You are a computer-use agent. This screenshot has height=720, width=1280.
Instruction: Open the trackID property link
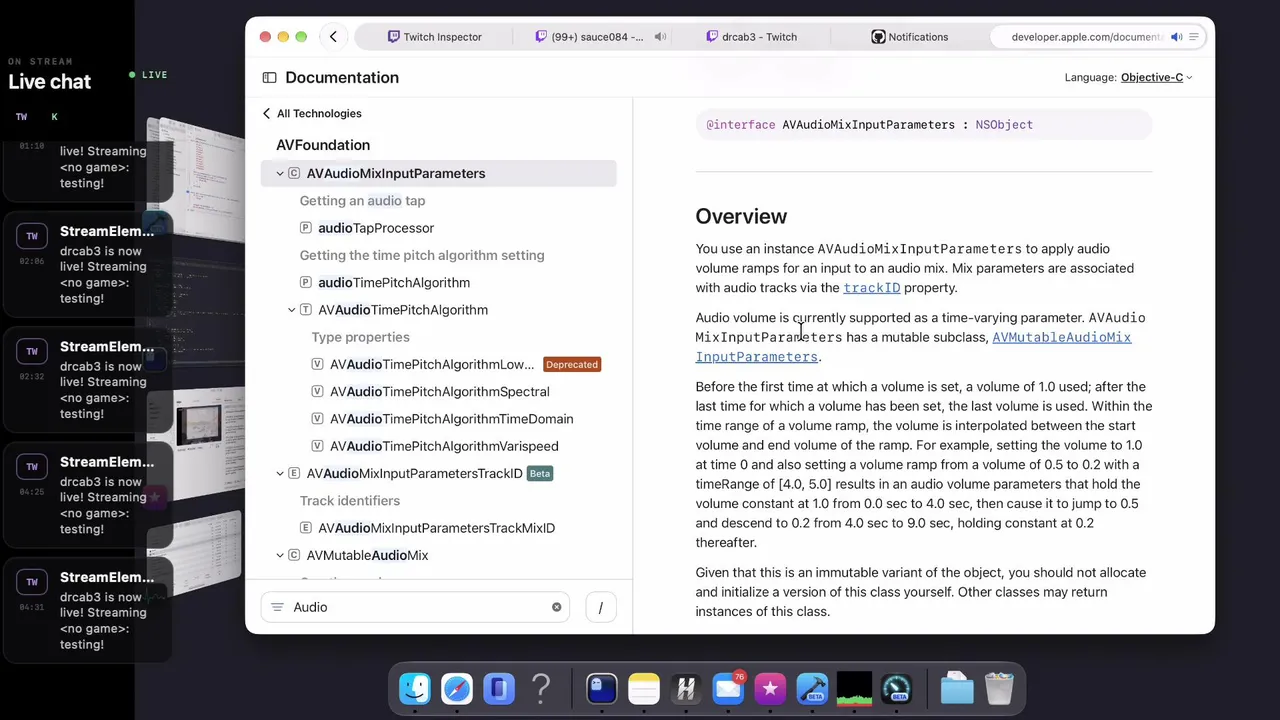coord(871,288)
